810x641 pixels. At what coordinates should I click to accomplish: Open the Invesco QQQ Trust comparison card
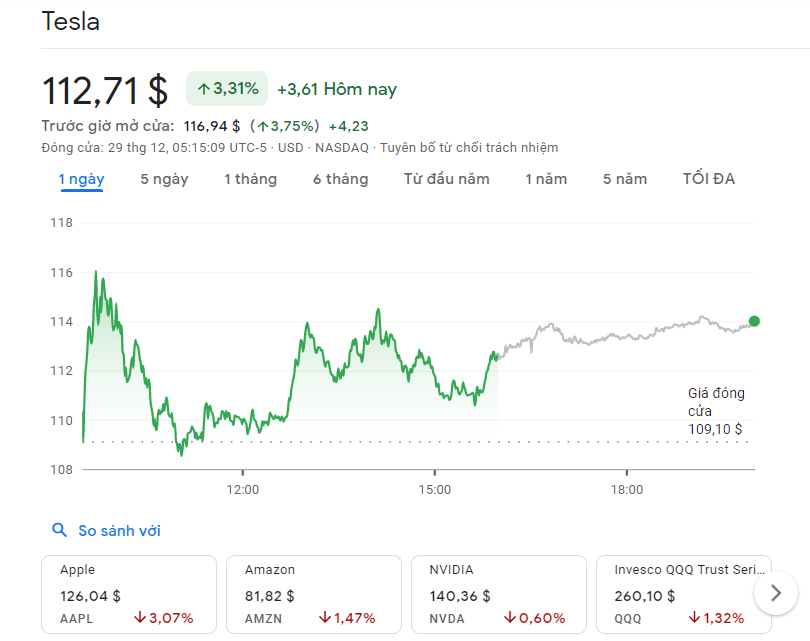[x=684, y=594]
